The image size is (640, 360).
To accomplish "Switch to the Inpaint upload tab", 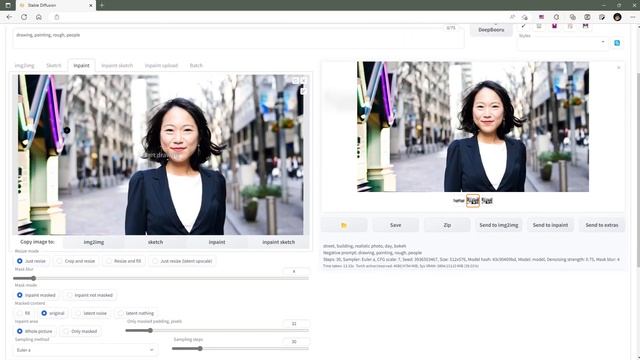I will pos(161,65).
